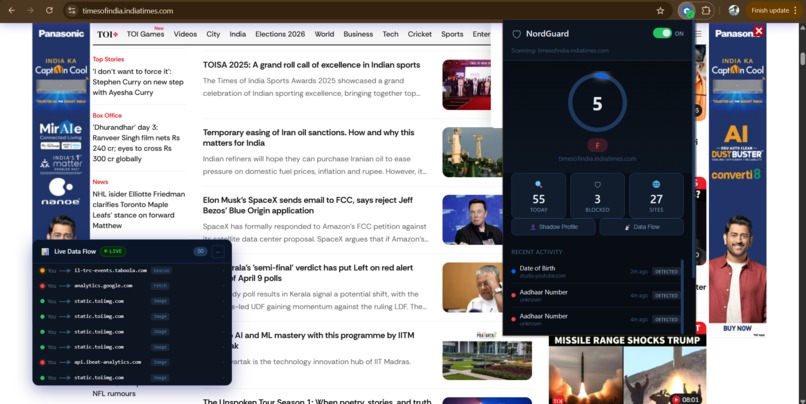Image resolution: width=806 pixels, height=404 pixels.
Task: Open the Data Flow button in NordGuard
Action: (x=642, y=227)
